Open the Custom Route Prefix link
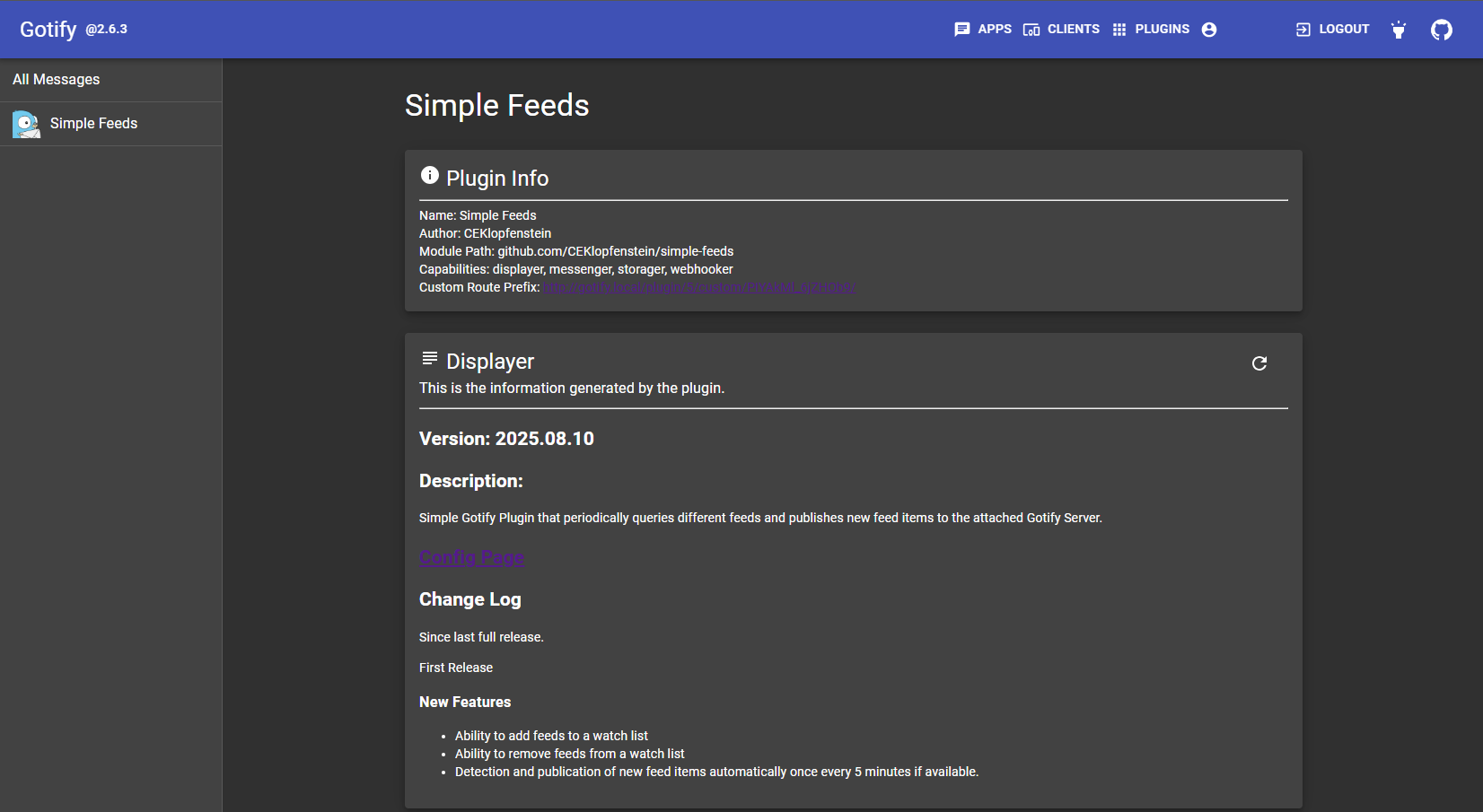 point(699,287)
